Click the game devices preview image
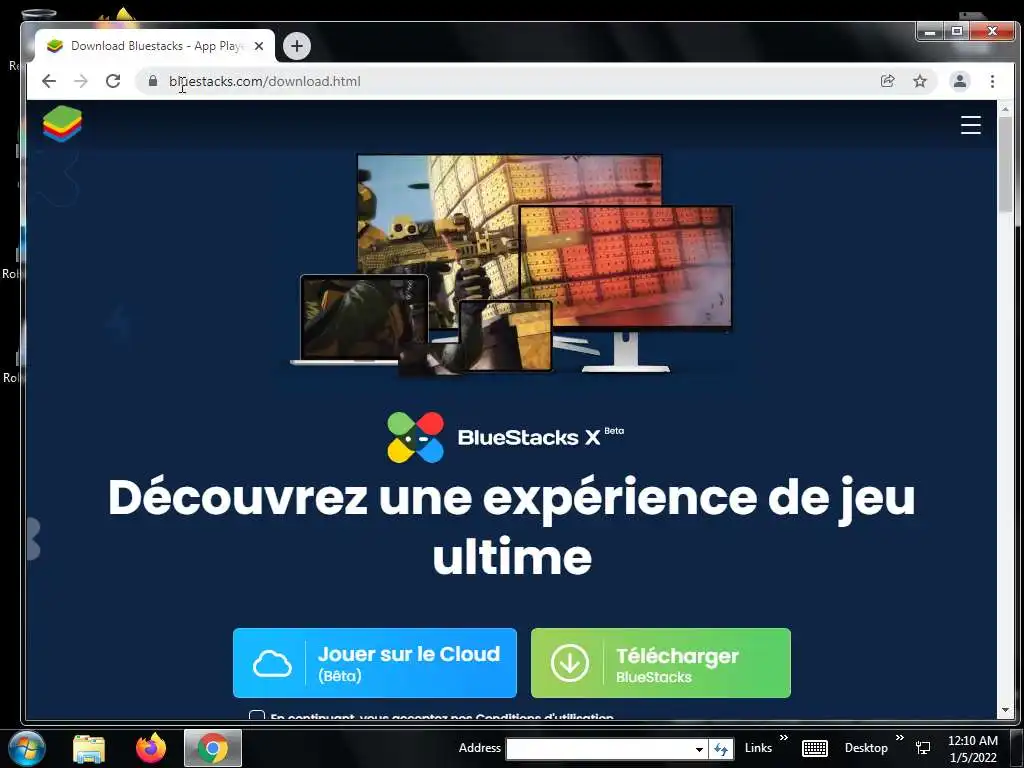The image size is (1024, 768). click(x=511, y=264)
